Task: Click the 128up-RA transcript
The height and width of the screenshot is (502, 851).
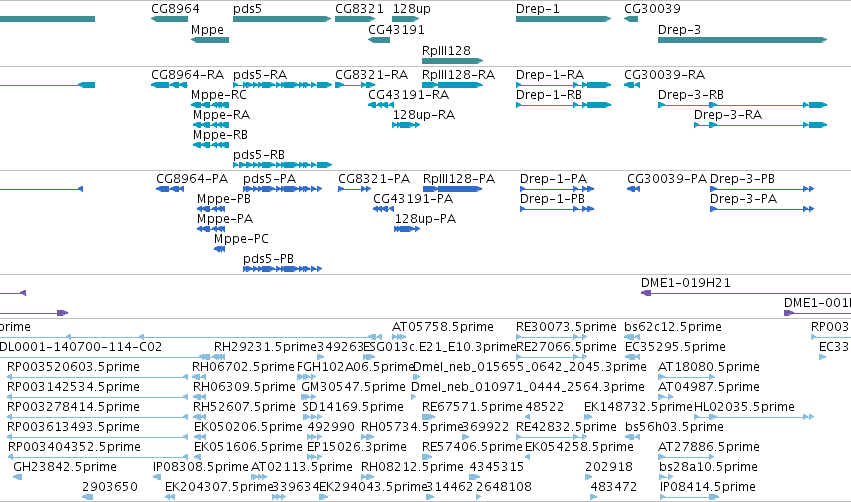Action: 406,125
